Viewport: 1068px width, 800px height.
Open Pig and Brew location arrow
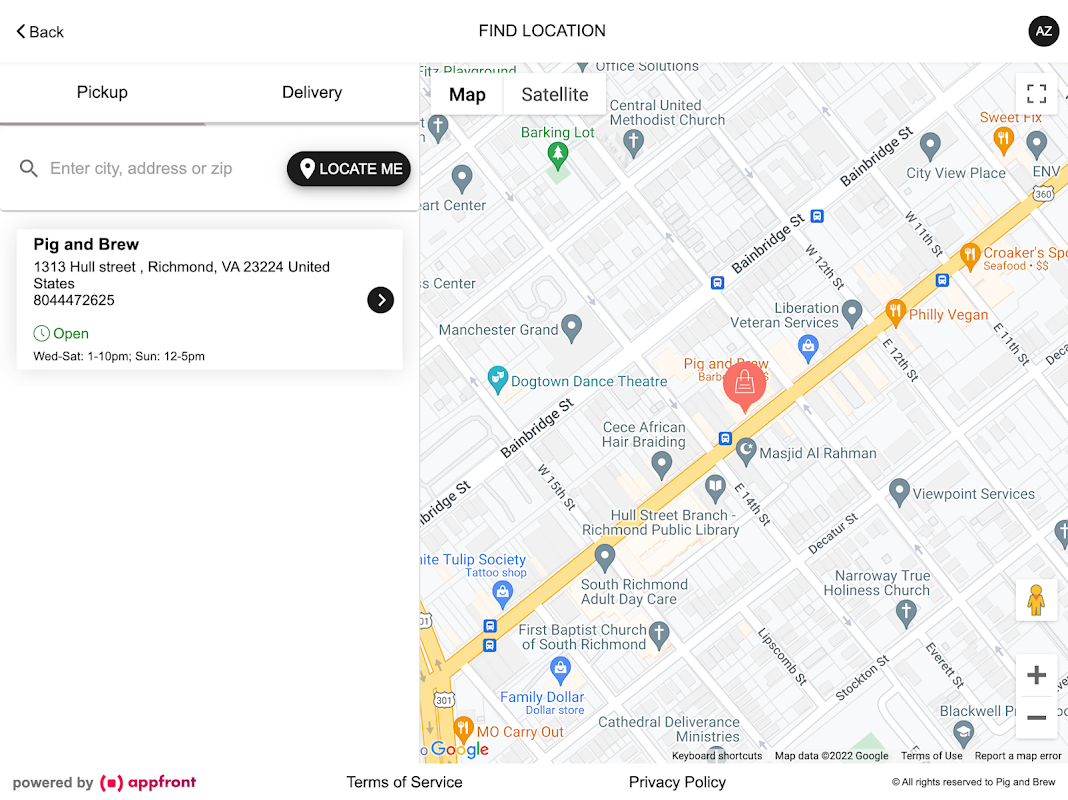(381, 300)
